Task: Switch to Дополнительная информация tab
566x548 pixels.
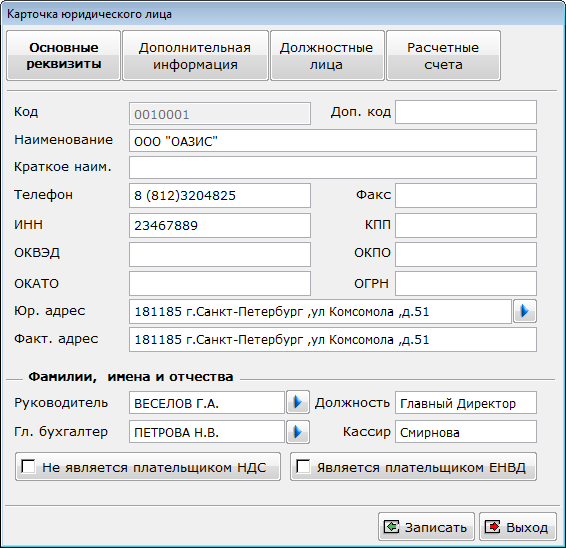Action: [x=195, y=56]
